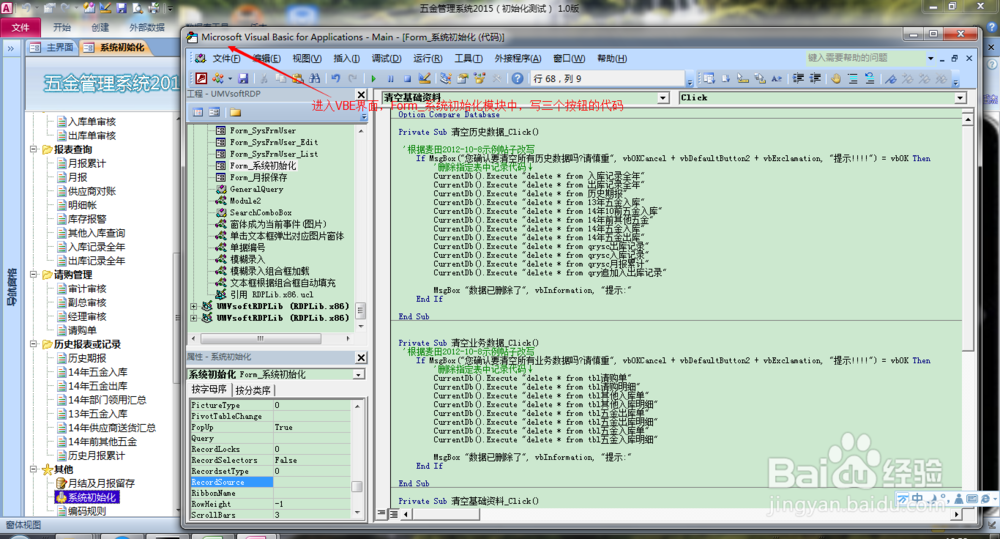The height and width of the screenshot is (539, 1000).
Task: Run the macro with the green play icon
Action: pyautogui.click(x=374, y=78)
